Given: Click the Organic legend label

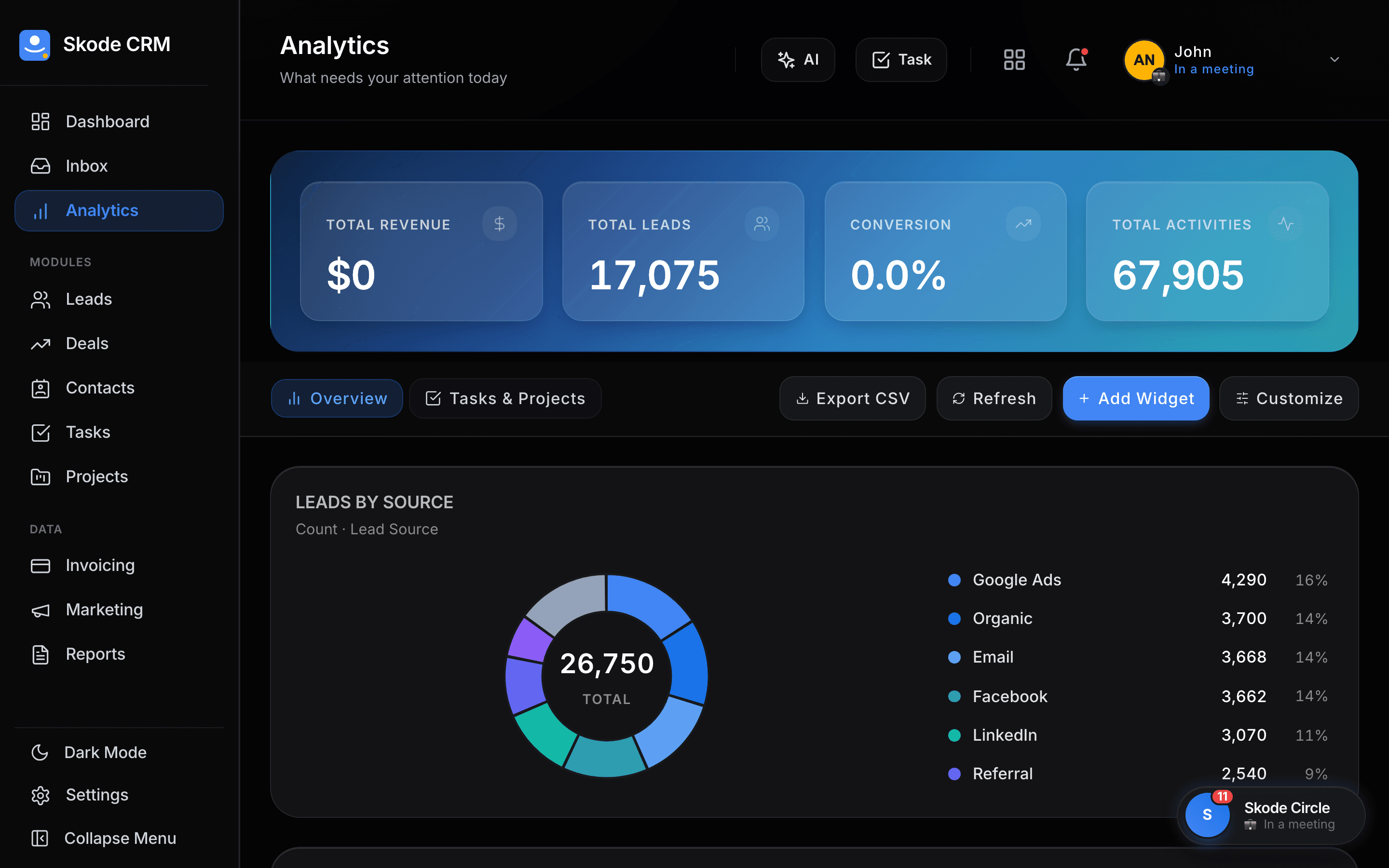Looking at the screenshot, I should (x=1002, y=619).
